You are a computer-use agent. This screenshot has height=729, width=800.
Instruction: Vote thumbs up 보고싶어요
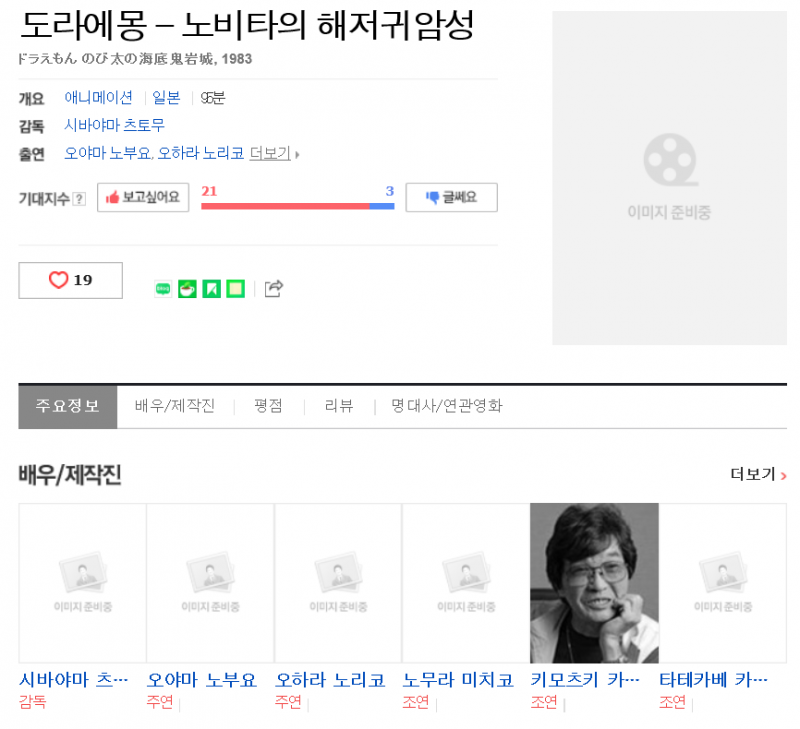143,197
